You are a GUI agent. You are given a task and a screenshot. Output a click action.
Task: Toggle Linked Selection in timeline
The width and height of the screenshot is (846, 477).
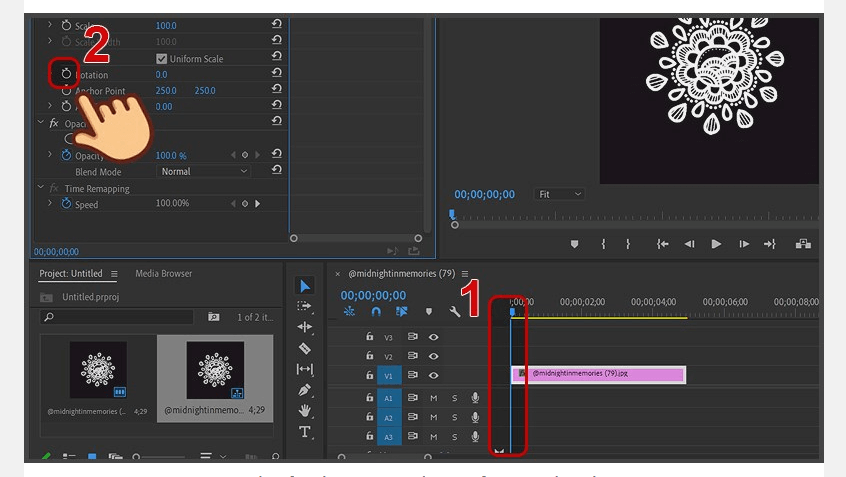pyautogui.click(x=401, y=311)
